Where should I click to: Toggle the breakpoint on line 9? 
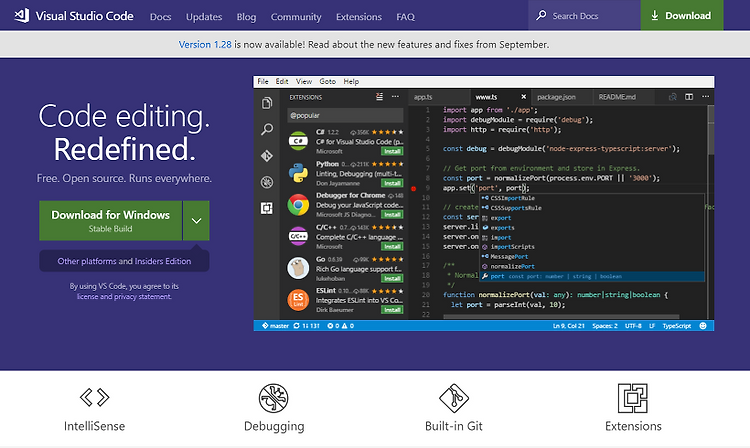pyautogui.click(x=414, y=188)
